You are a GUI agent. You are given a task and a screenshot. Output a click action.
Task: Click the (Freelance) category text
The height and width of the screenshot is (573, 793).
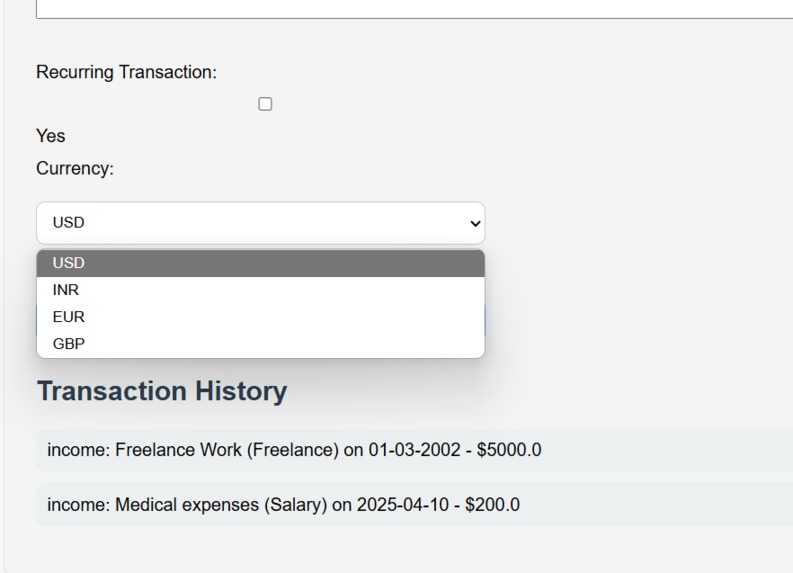point(293,450)
